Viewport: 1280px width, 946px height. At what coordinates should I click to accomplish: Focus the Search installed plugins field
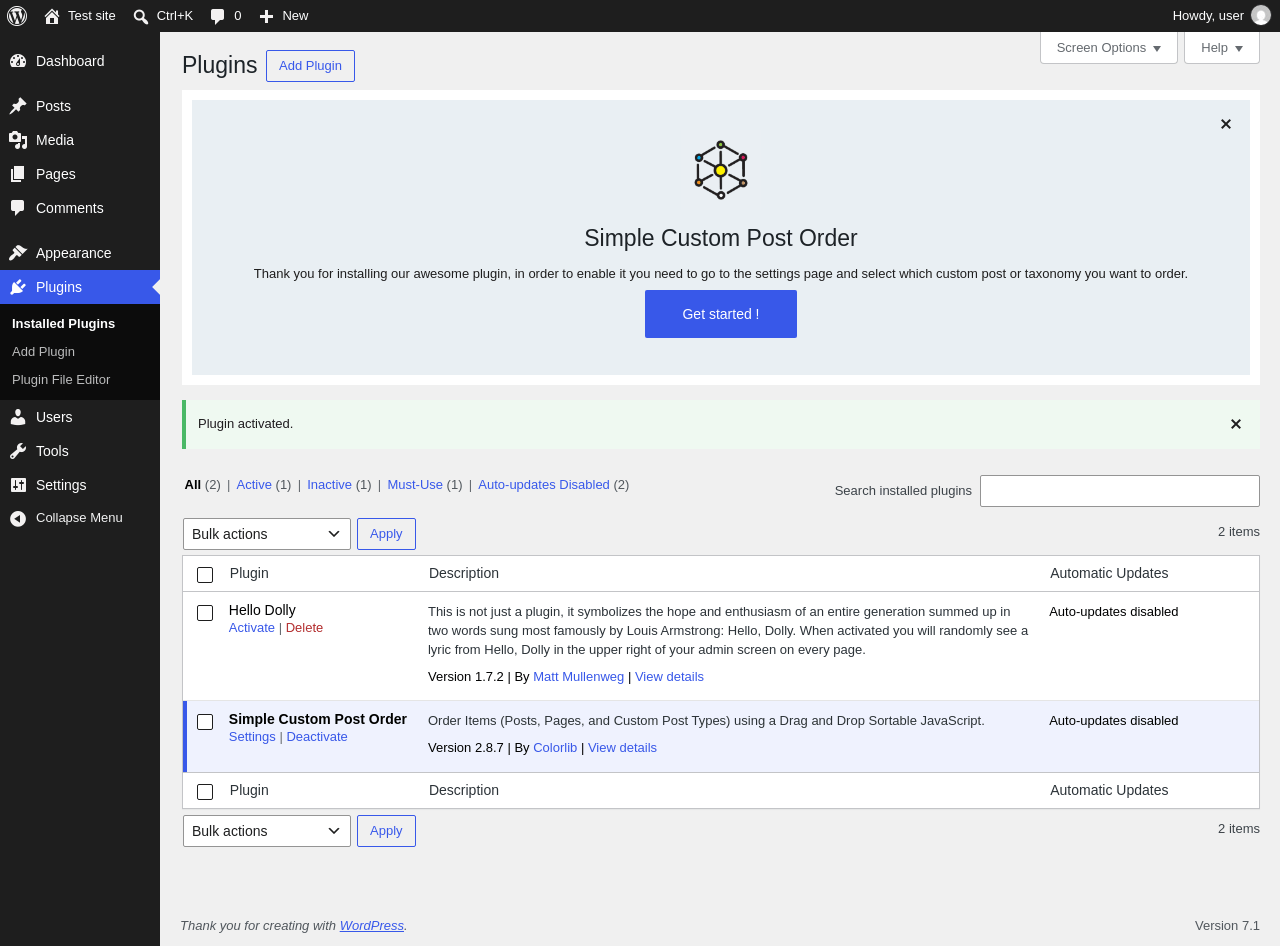point(1120,491)
